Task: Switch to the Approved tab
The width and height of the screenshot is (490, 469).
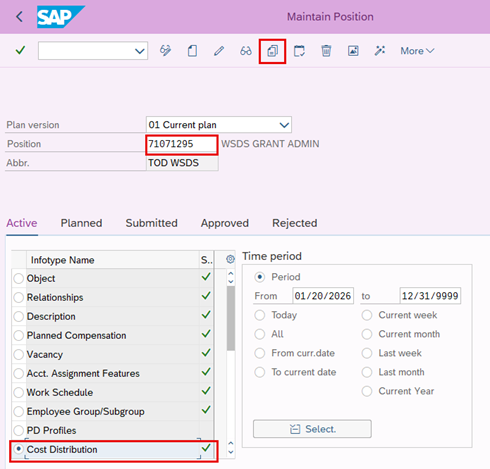Action: pyautogui.click(x=225, y=223)
